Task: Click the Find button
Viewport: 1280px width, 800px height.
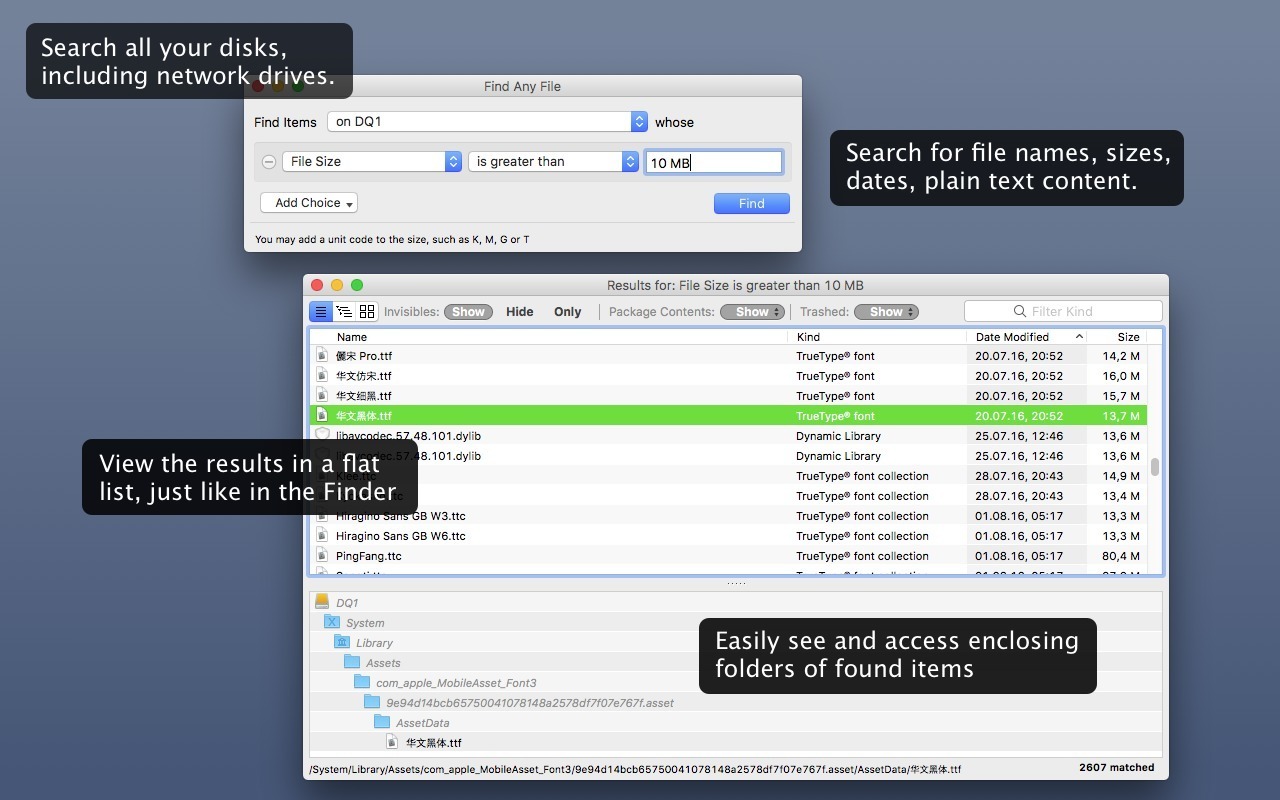Action: (x=751, y=203)
